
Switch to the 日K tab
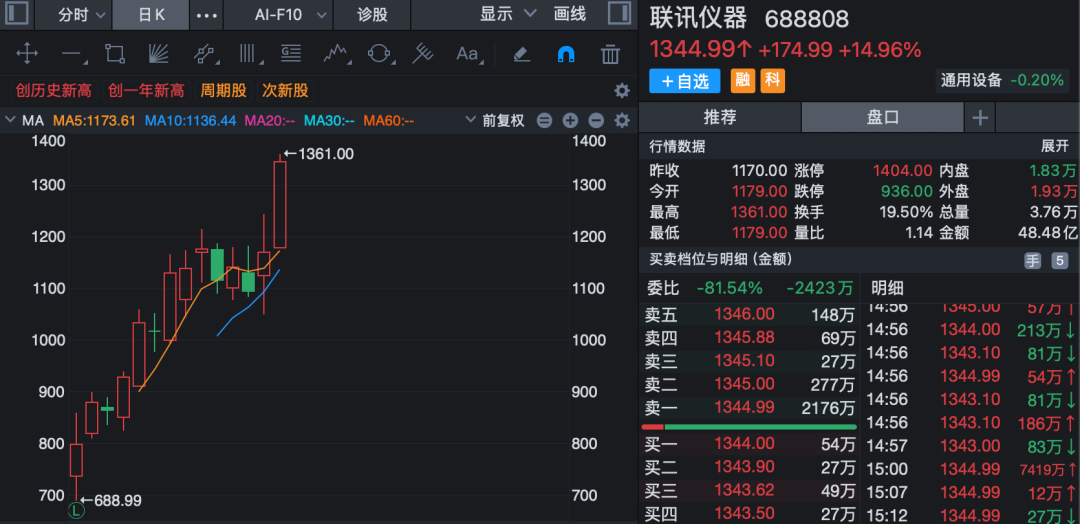click(x=152, y=14)
